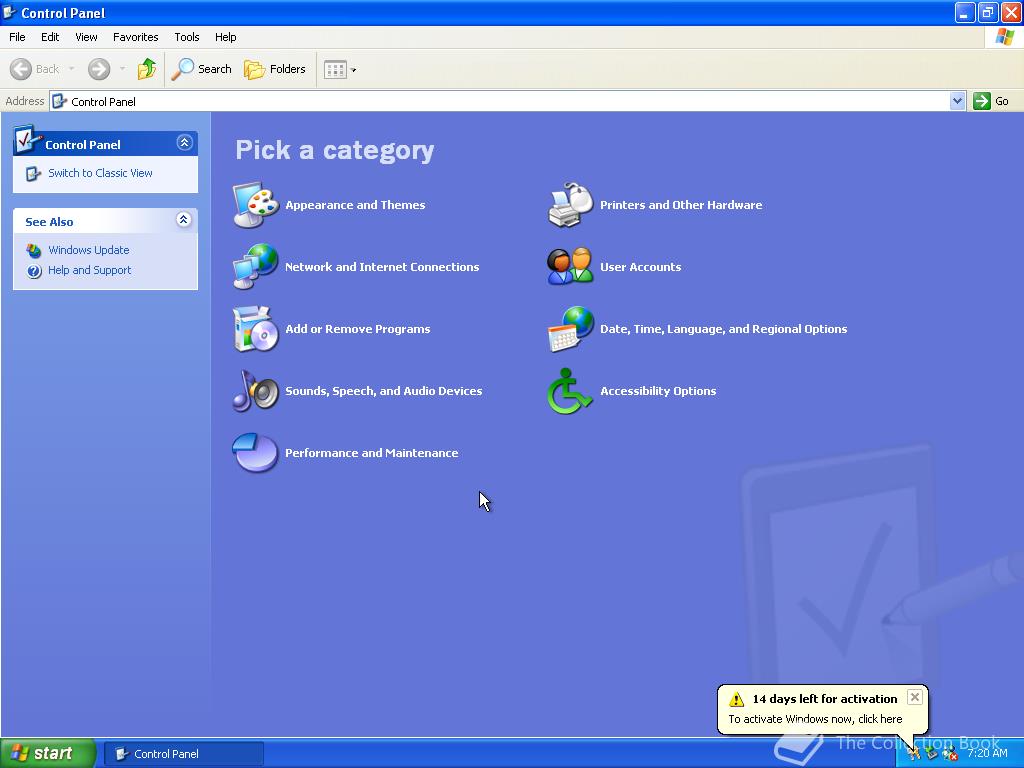Collapse the See Also section
This screenshot has height=768, width=1024.
tap(184, 219)
